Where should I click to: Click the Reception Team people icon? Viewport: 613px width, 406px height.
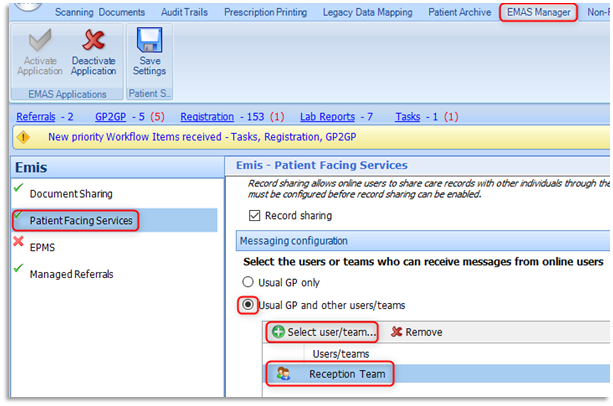click(283, 374)
